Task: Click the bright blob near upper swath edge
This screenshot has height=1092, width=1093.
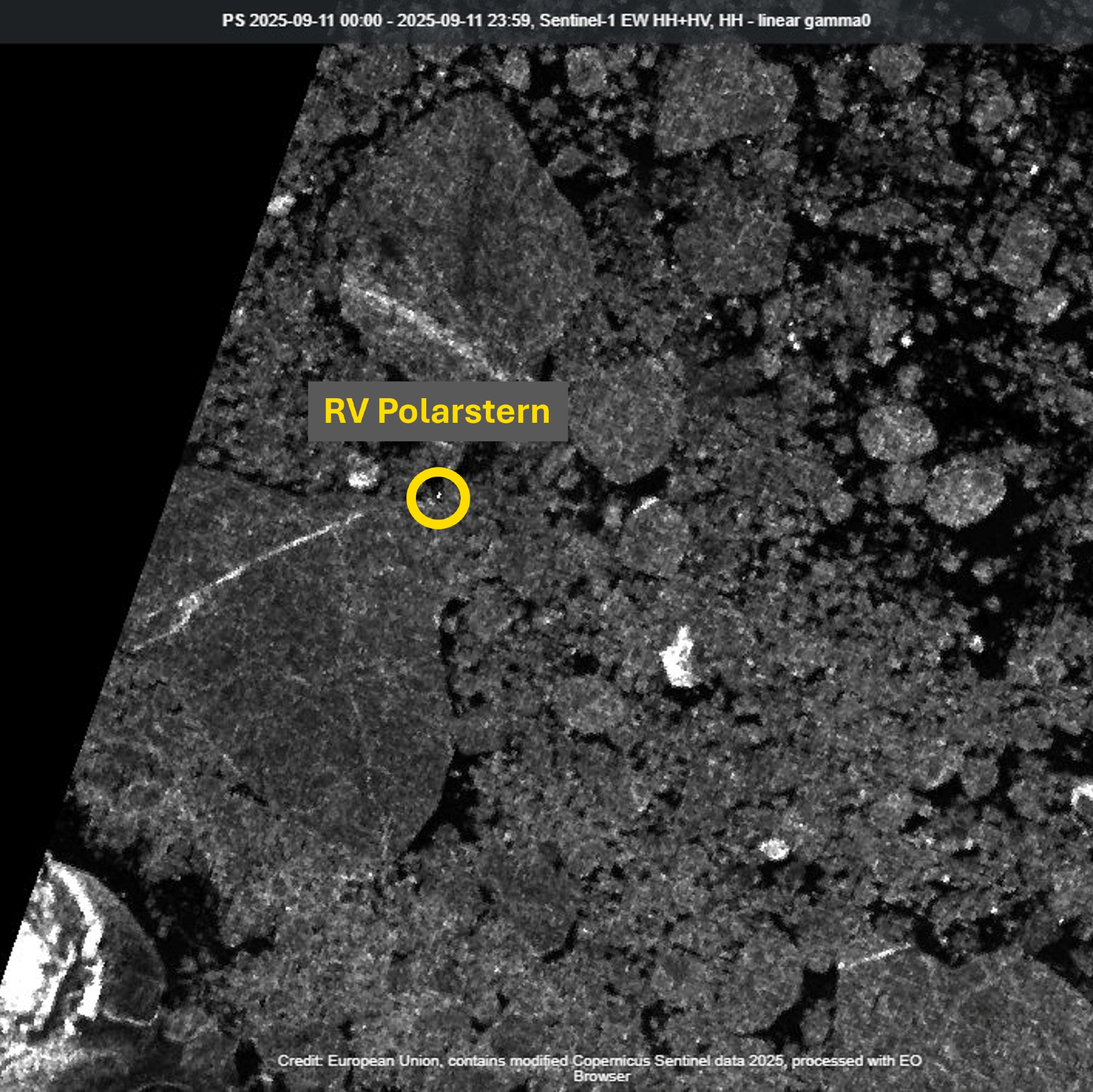Action: tap(281, 204)
